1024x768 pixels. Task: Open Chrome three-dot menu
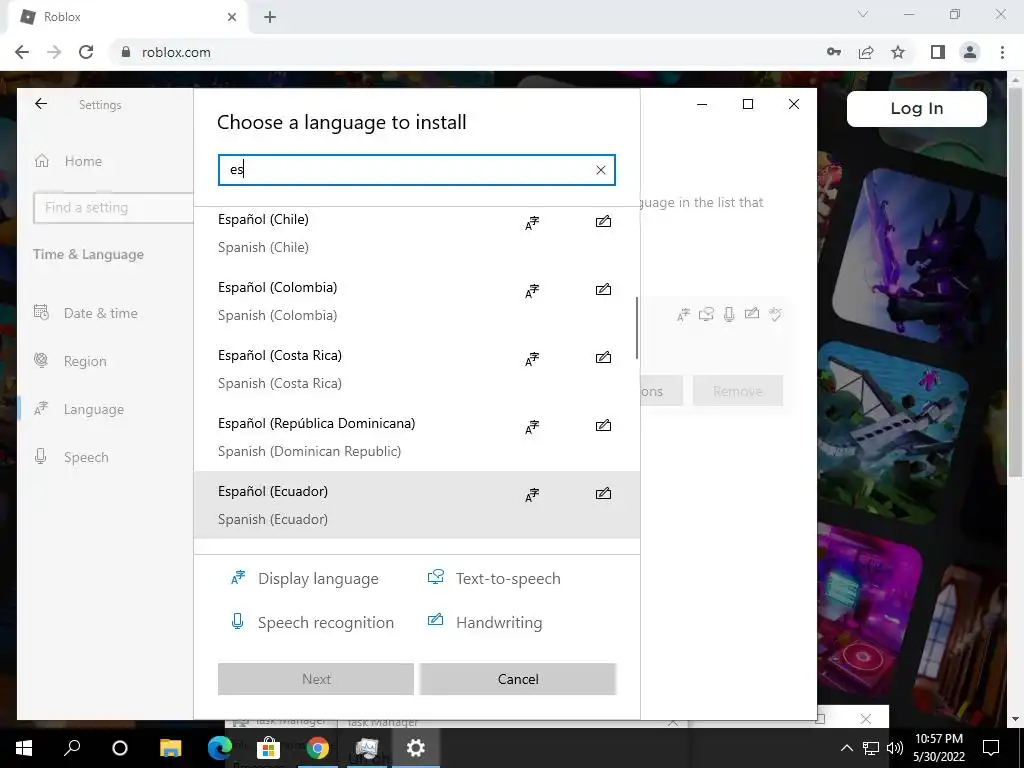point(1002,52)
